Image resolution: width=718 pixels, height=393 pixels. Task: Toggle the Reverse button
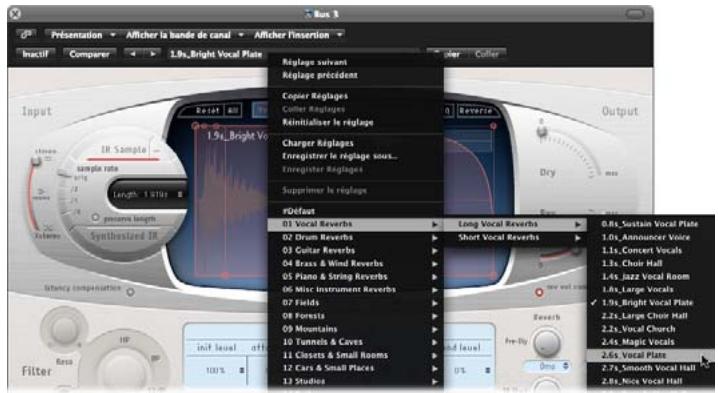(475, 111)
